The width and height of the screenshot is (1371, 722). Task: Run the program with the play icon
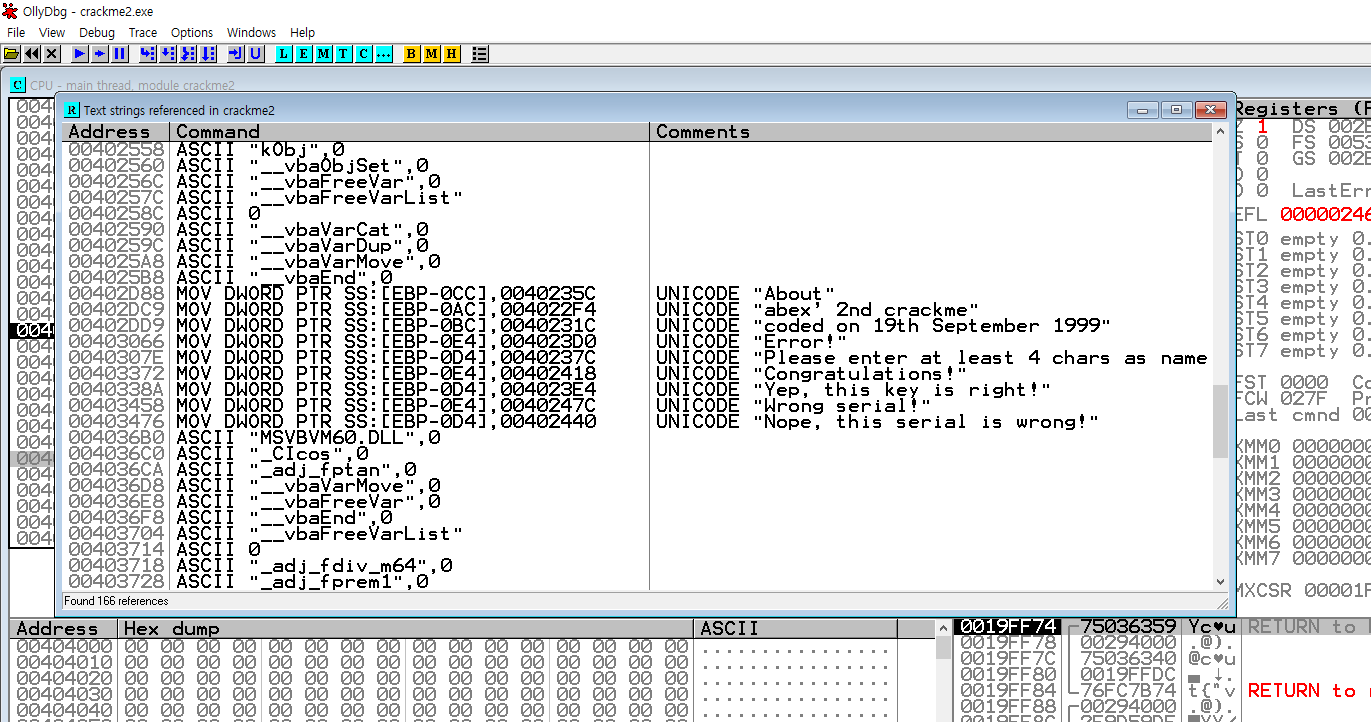point(80,53)
